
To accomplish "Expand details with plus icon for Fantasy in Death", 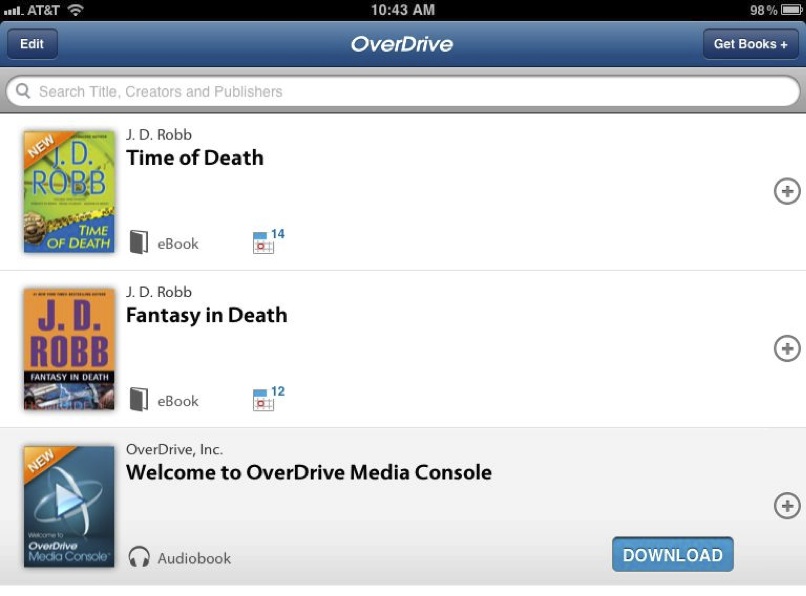I will tap(787, 349).
